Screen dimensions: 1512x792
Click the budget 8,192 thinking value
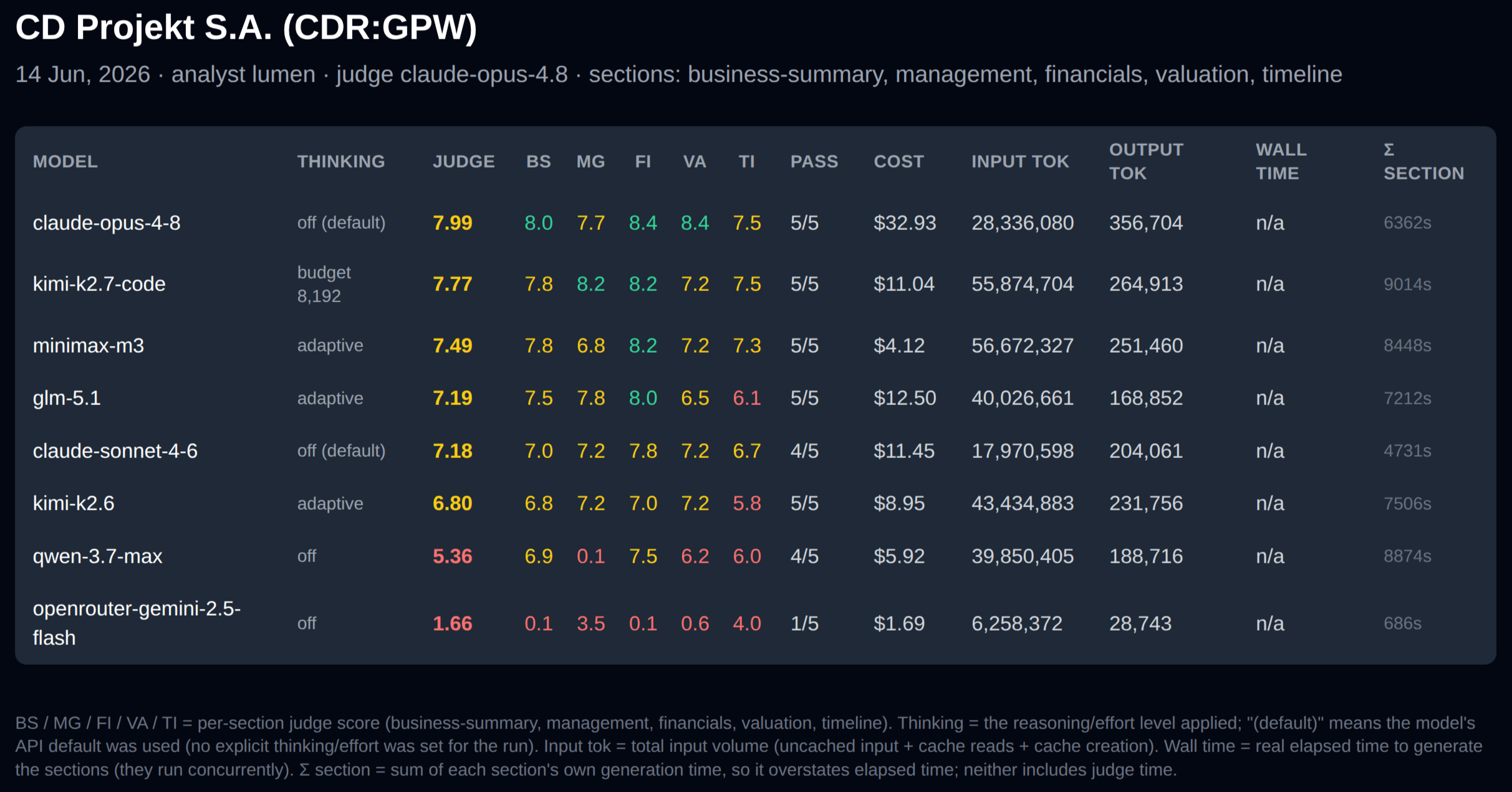click(x=324, y=284)
